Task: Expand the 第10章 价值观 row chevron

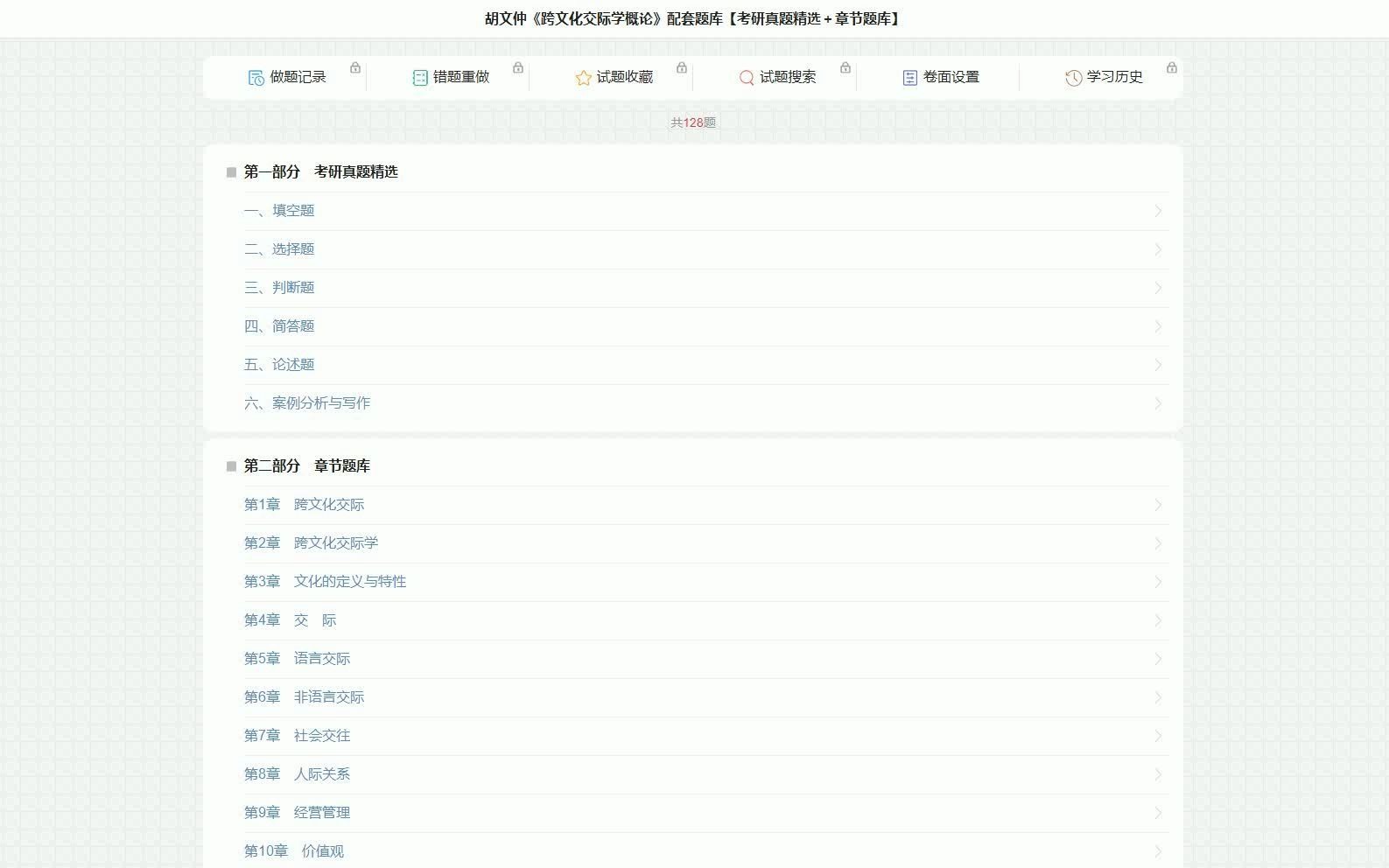Action: pyautogui.click(x=1158, y=851)
